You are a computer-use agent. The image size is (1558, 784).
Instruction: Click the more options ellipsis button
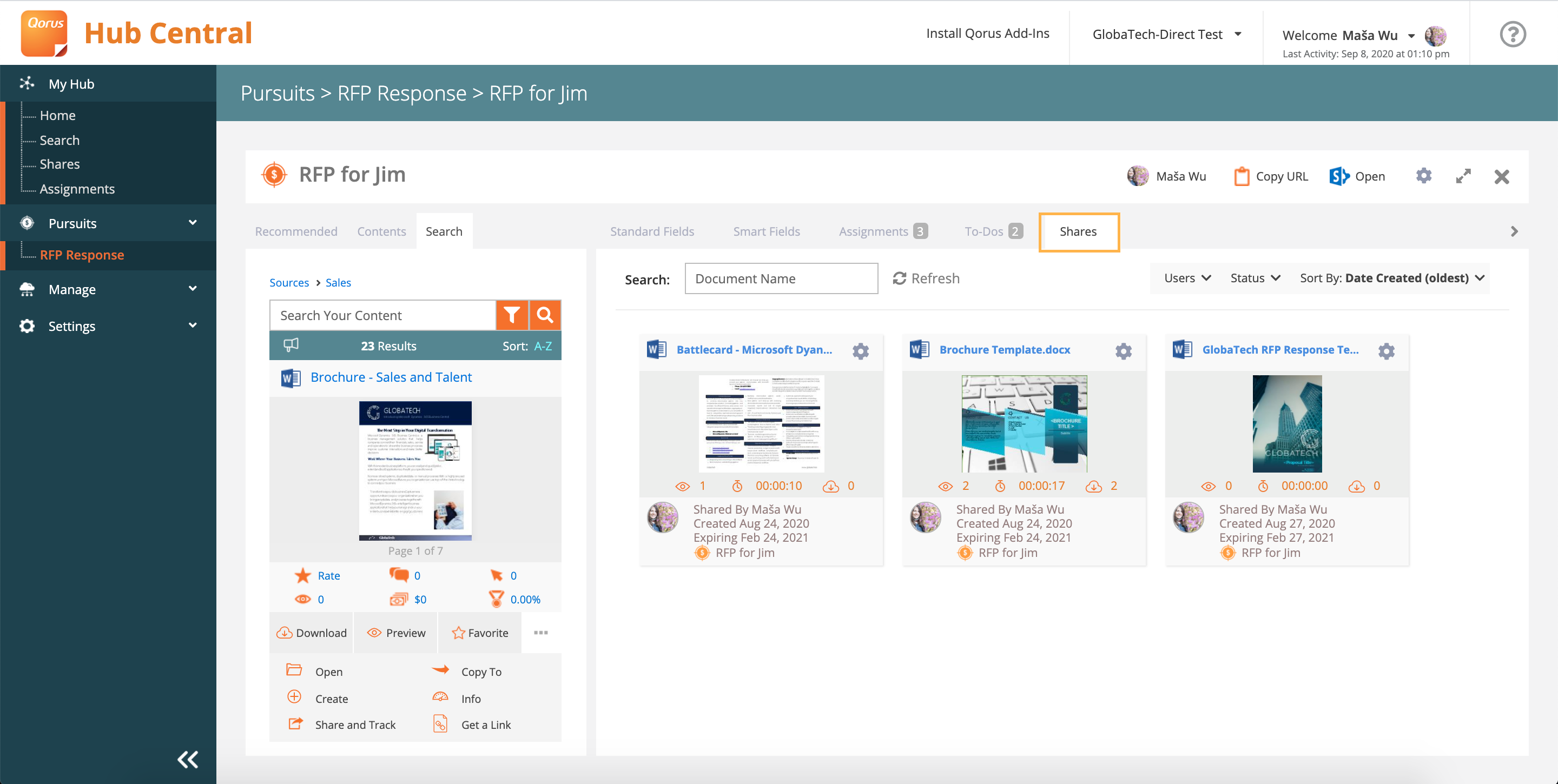541,632
